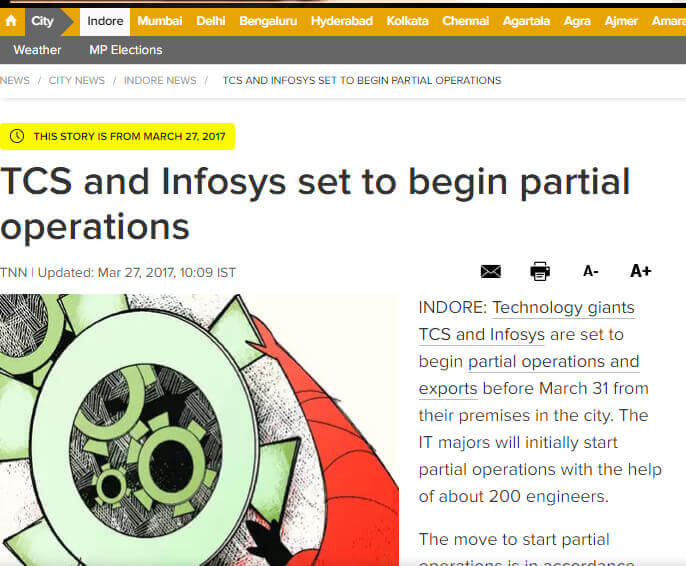Open Kolkata city news
Screen dimensions: 686x566
click(x=407, y=21)
